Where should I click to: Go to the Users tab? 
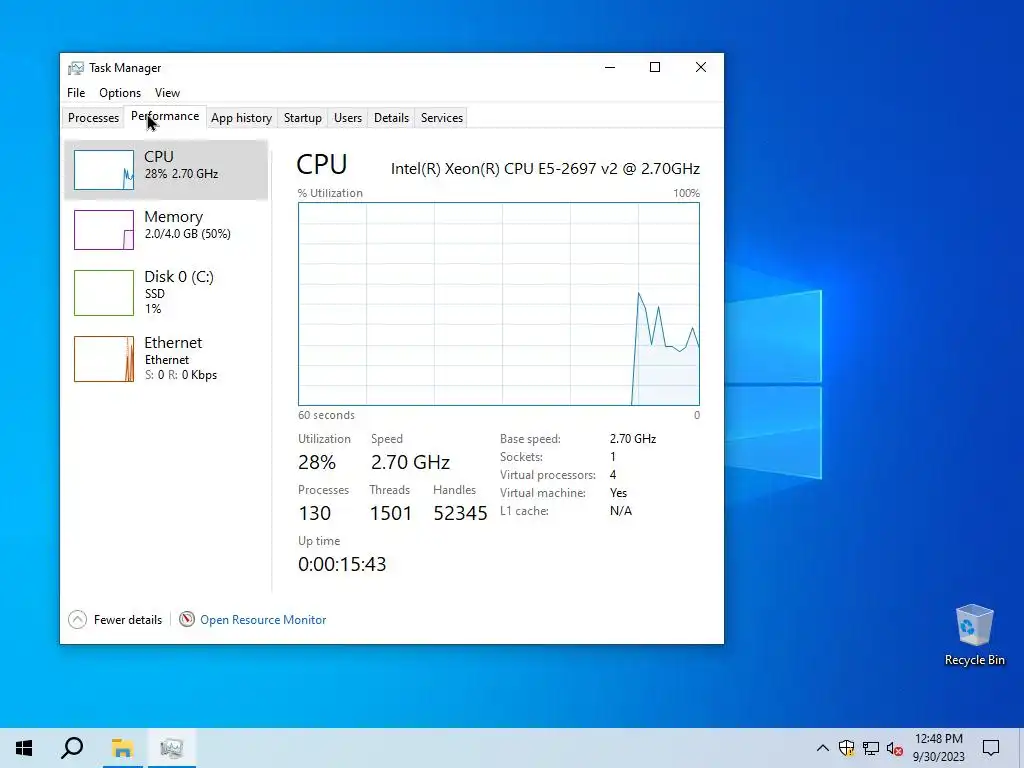tap(347, 118)
